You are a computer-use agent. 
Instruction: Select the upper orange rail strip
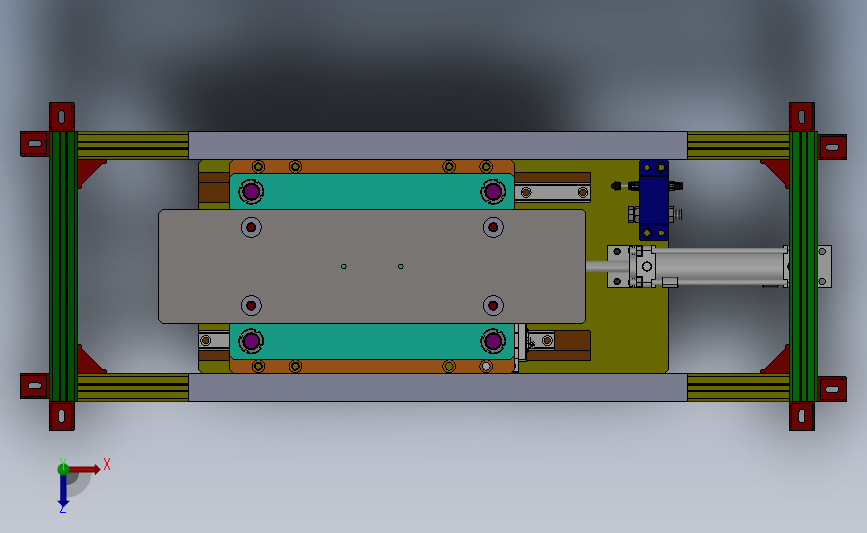pyautogui.click(x=372, y=166)
